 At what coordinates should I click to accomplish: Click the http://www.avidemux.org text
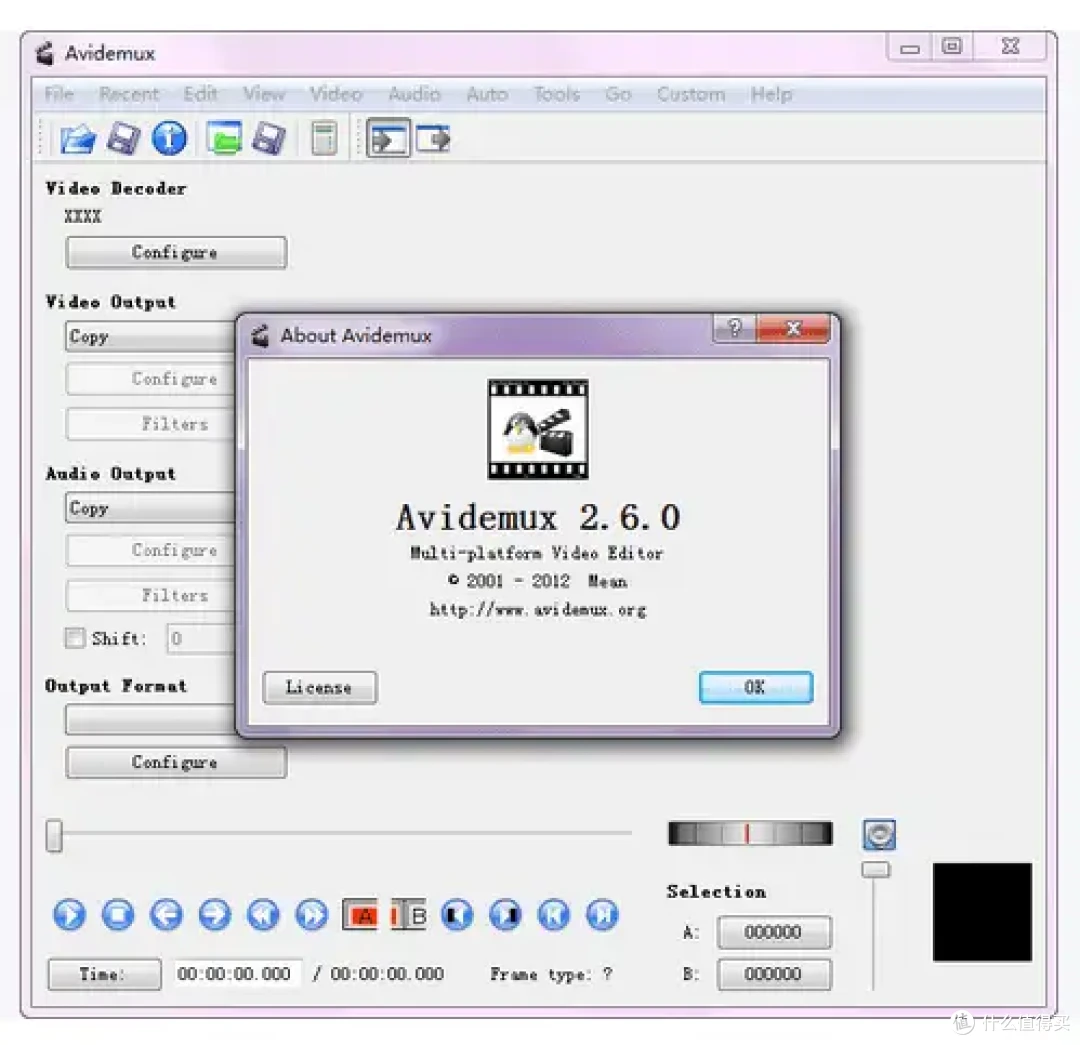click(x=538, y=610)
